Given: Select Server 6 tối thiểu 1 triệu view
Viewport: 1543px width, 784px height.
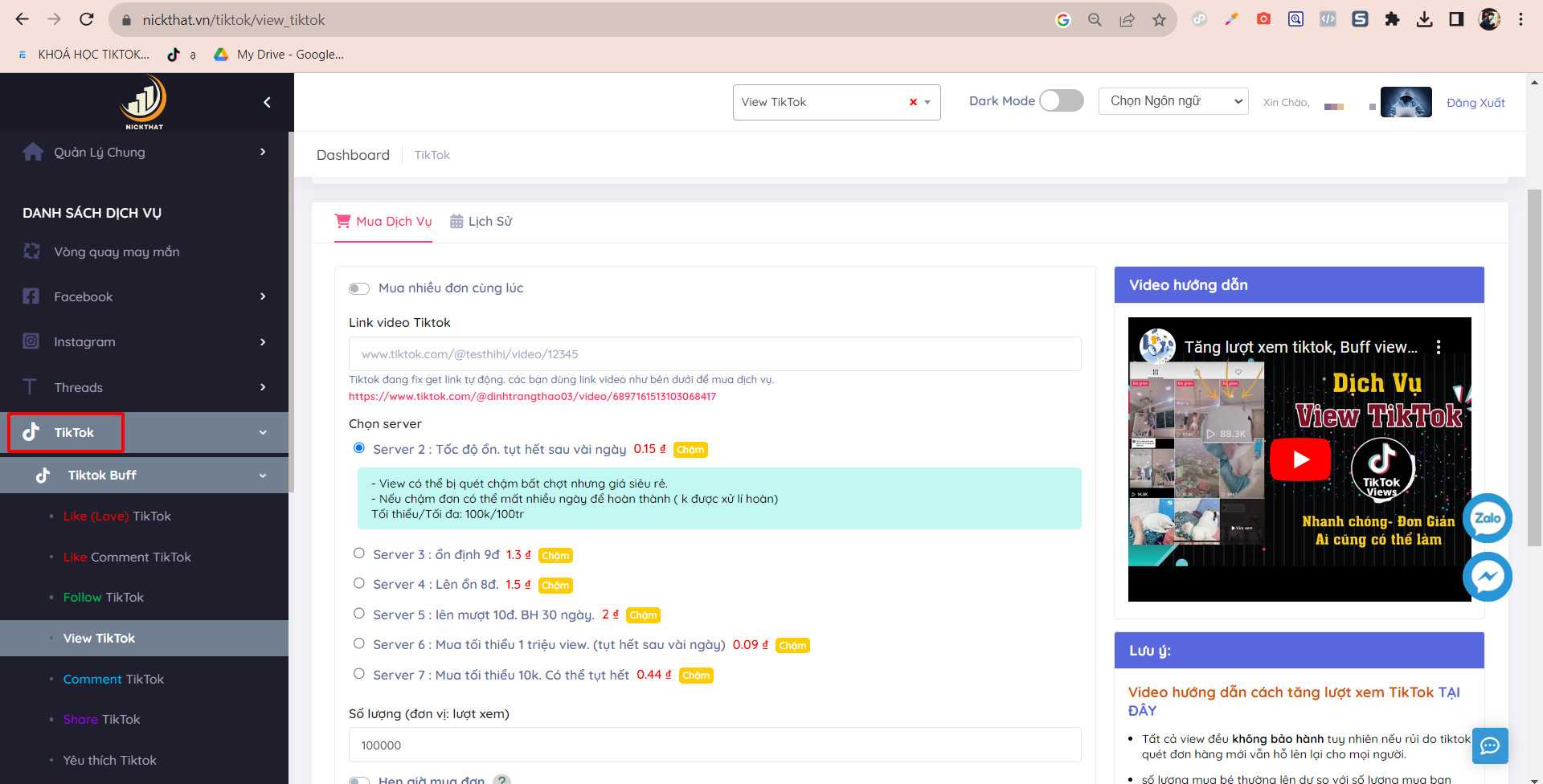Looking at the screenshot, I should (x=359, y=643).
